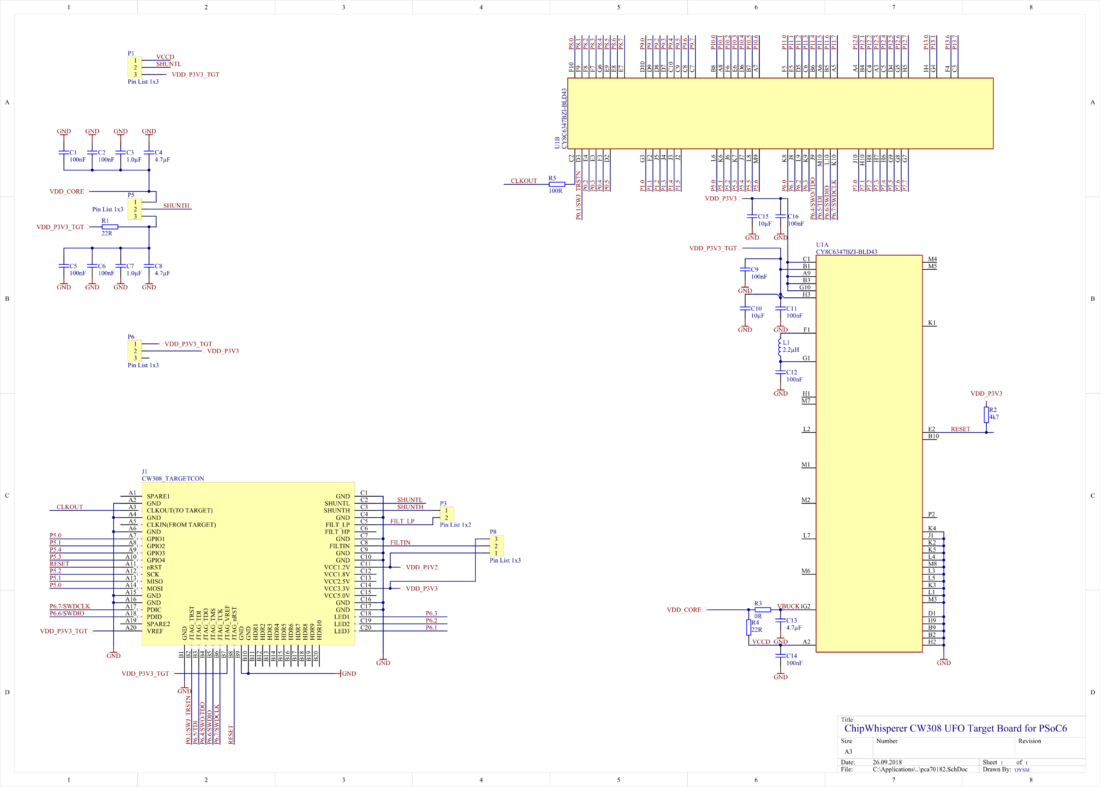Click resistor R3 0R
Viewport: 1100px width, 787px height.
click(763, 610)
